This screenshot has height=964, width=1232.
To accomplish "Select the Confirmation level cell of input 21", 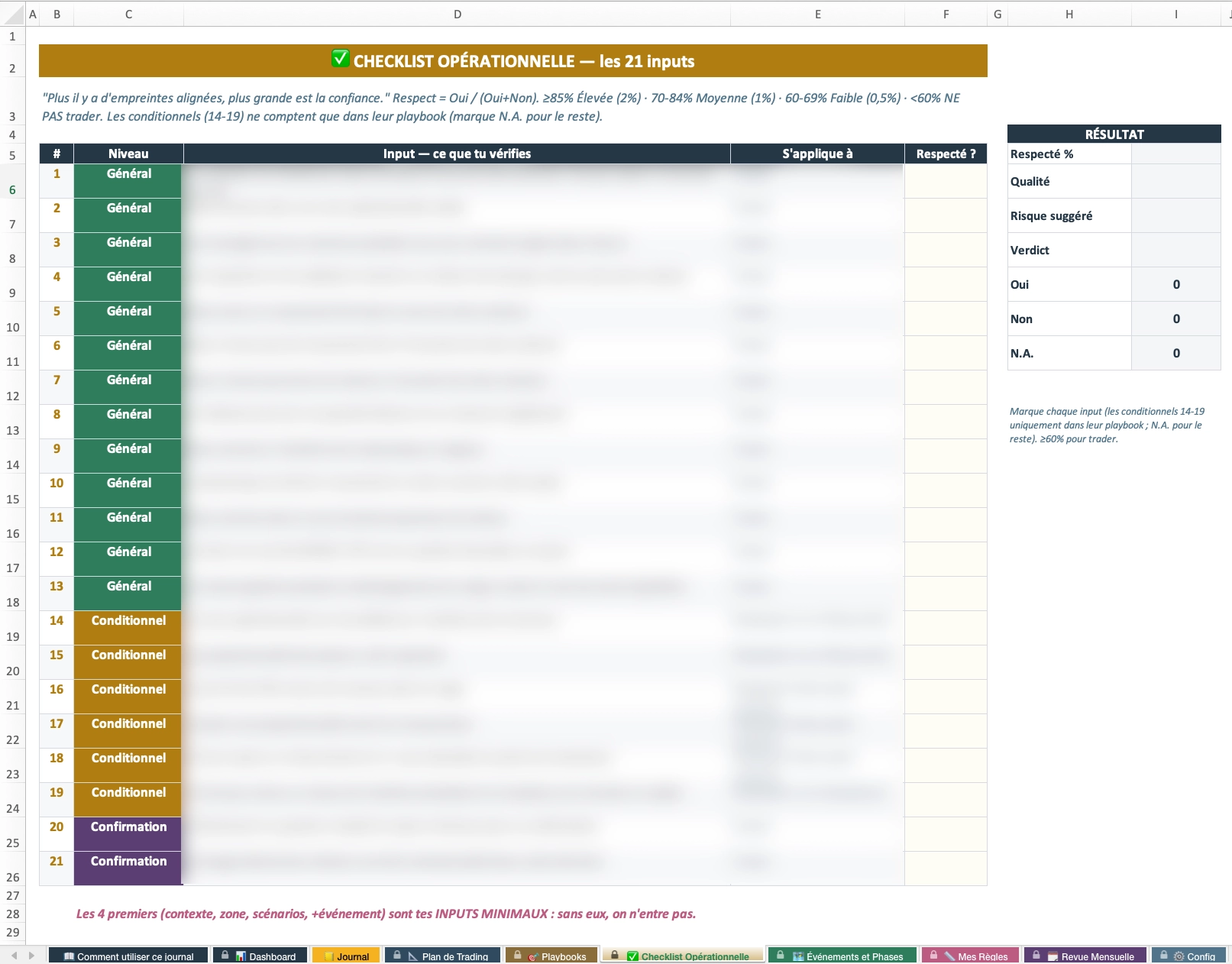I will click(128, 869).
